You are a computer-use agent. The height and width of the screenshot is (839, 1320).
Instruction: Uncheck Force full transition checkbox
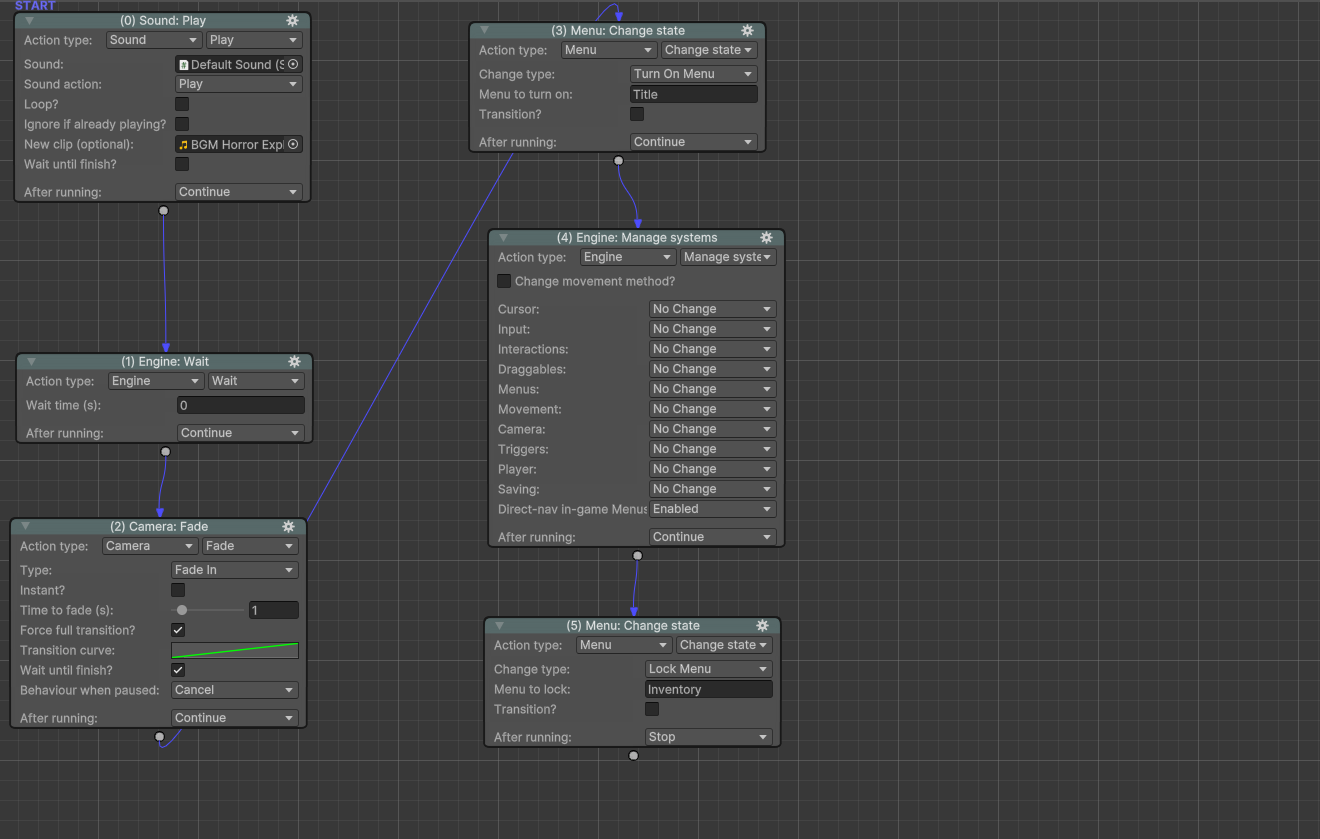coord(178,630)
